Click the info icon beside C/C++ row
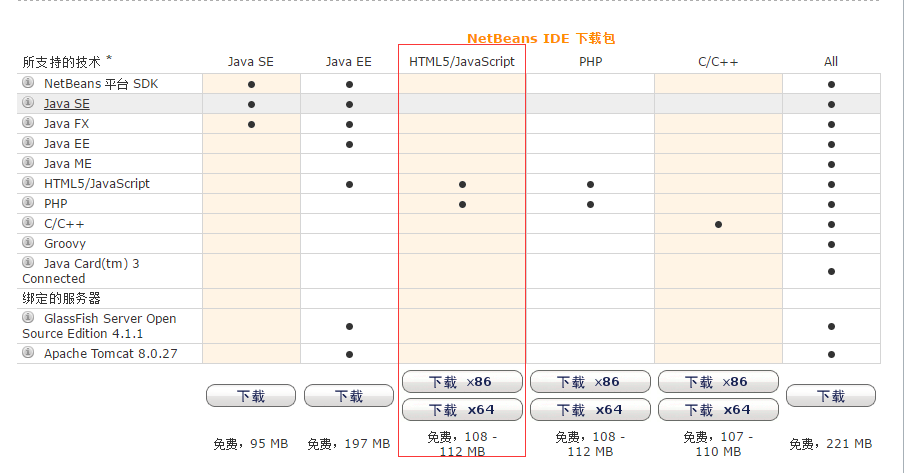This screenshot has height=473, width=904. point(28,223)
